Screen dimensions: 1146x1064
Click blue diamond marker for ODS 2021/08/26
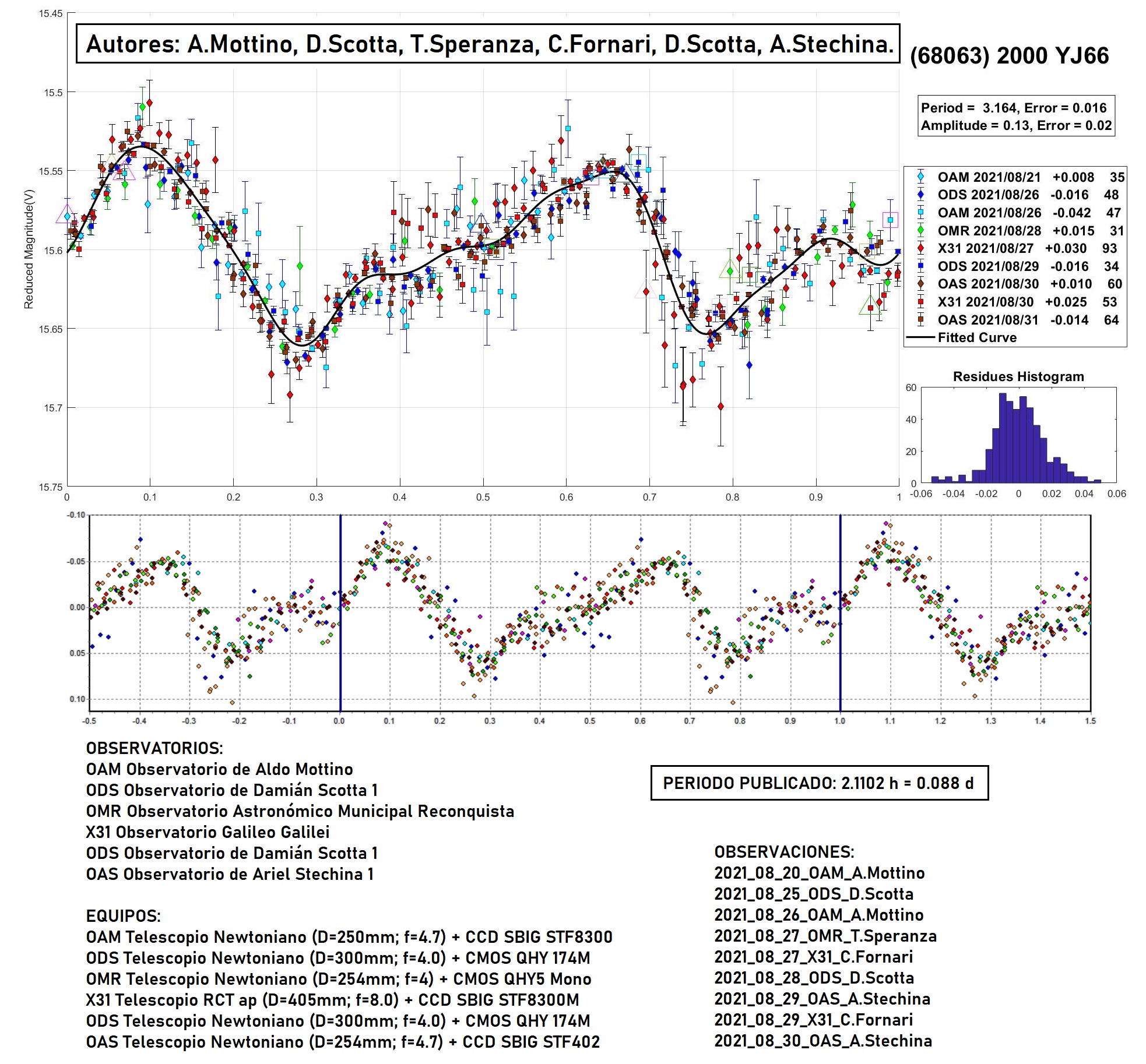[x=920, y=195]
